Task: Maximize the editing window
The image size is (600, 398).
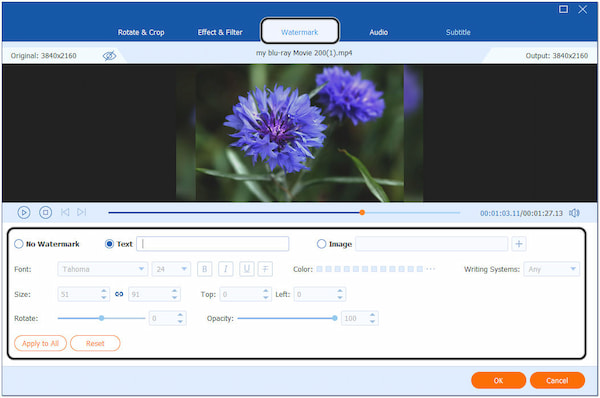Action: click(x=563, y=9)
